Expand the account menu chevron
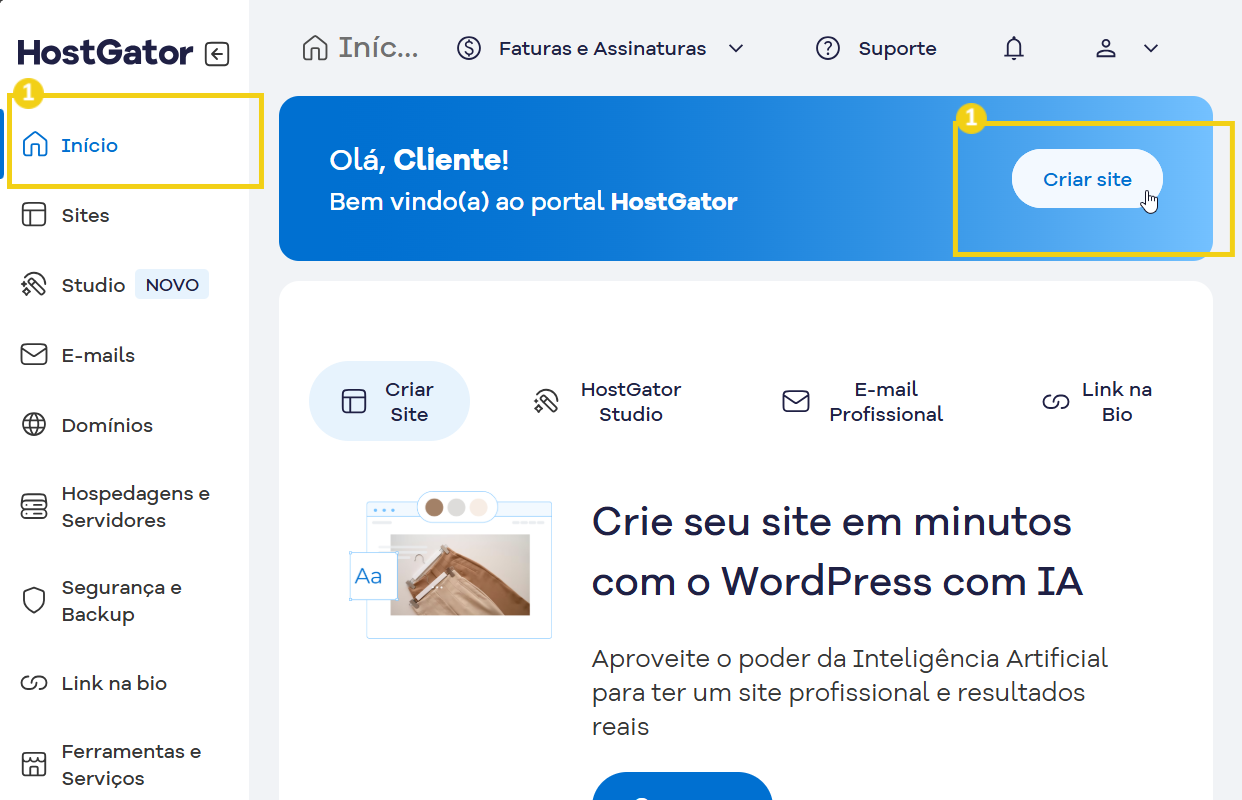Image resolution: width=1242 pixels, height=800 pixels. 1151,48
